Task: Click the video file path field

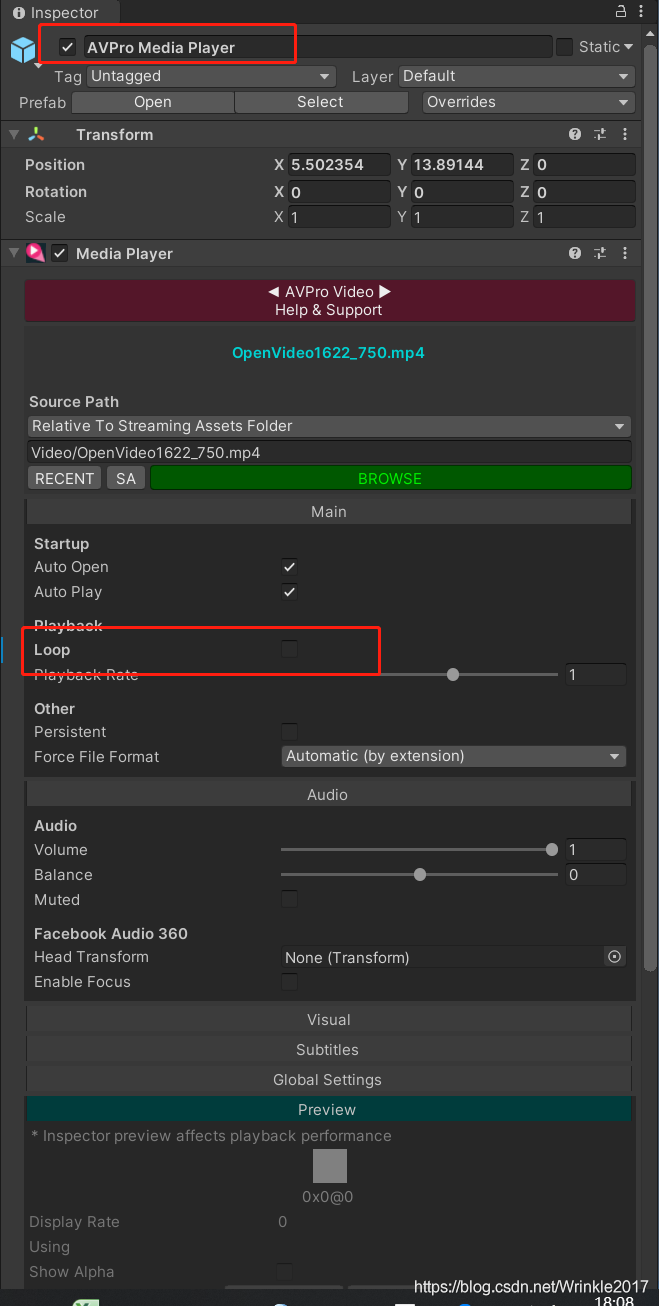Action: pyautogui.click(x=329, y=453)
